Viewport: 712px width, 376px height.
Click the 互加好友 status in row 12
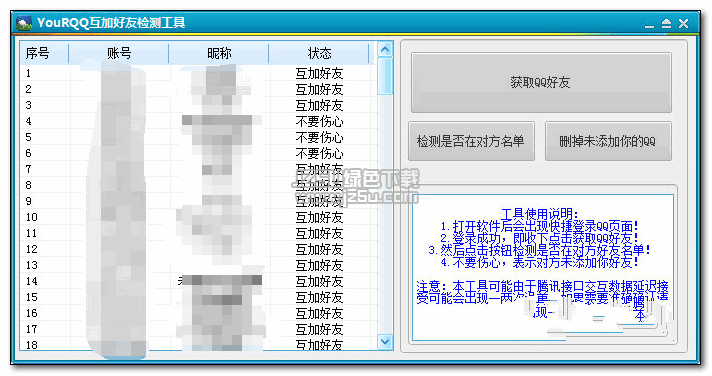[319, 249]
